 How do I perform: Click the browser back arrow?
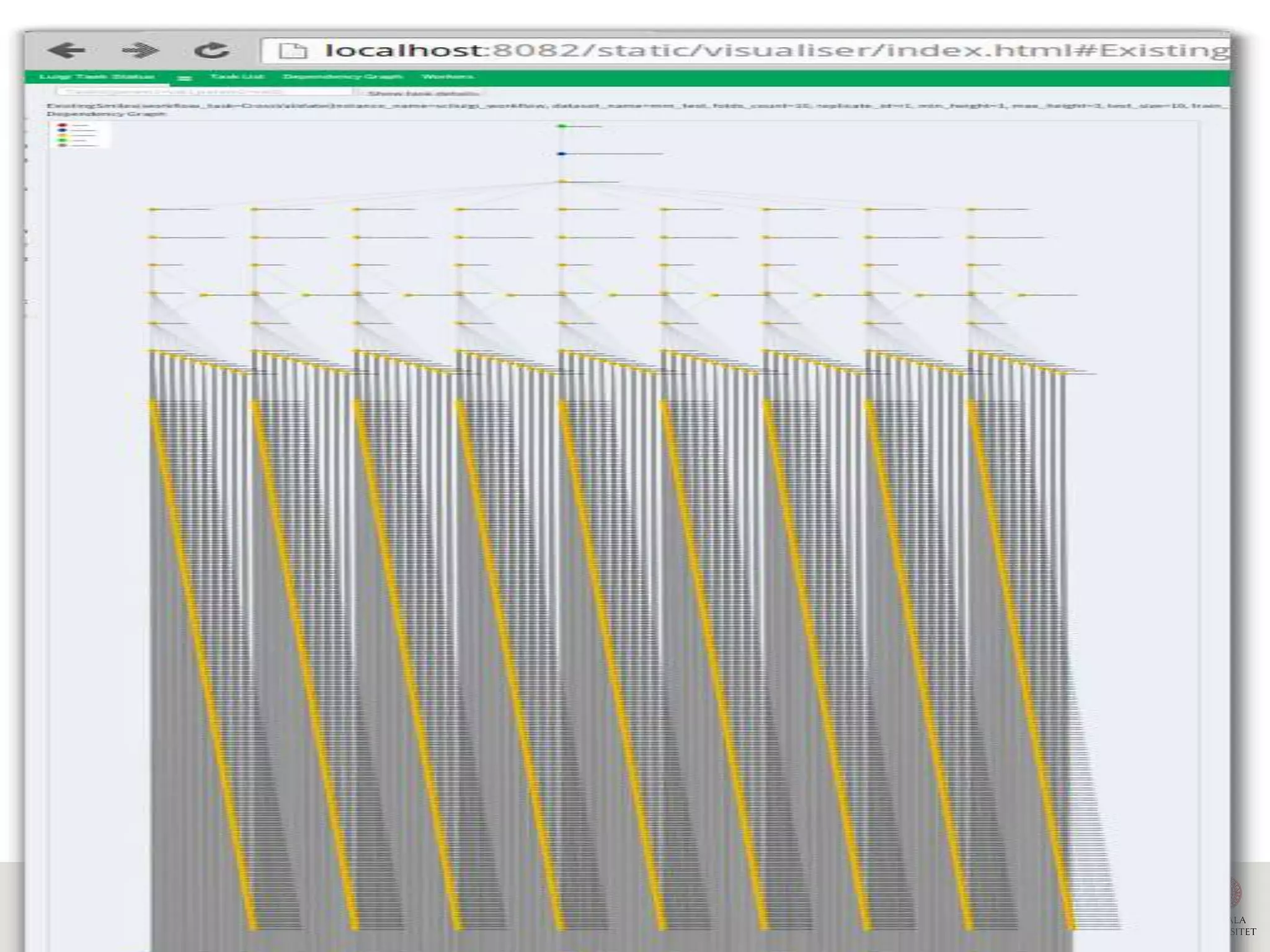66,50
